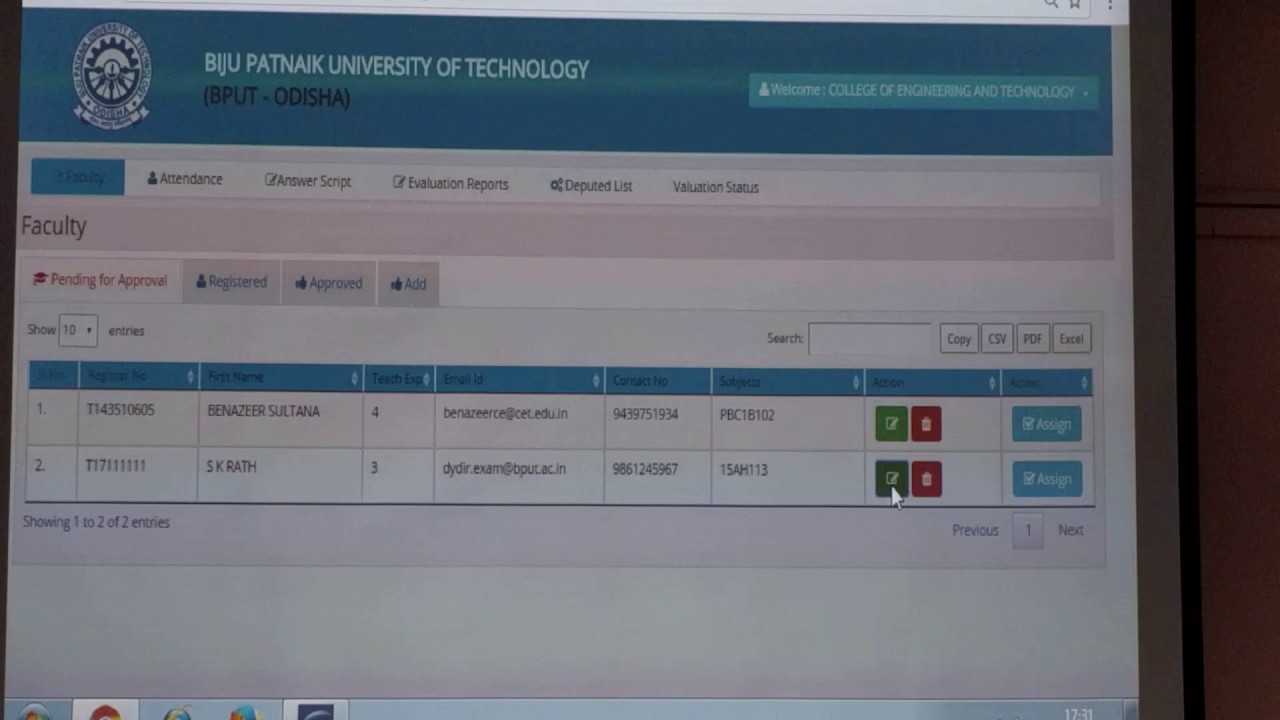Select Pending for Approval tab
This screenshot has height=720, width=1280.
[x=100, y=280]
